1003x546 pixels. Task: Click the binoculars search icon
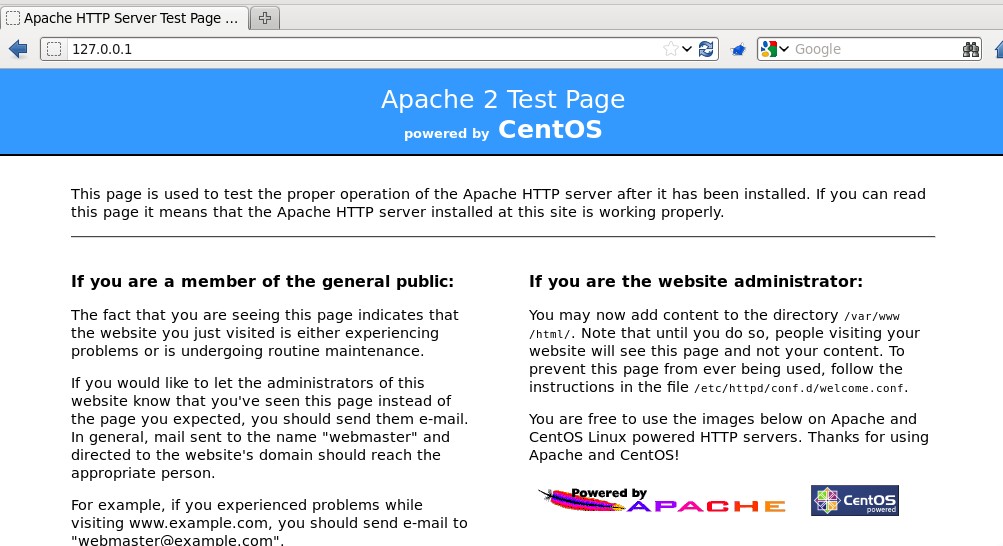pos(970,49)
